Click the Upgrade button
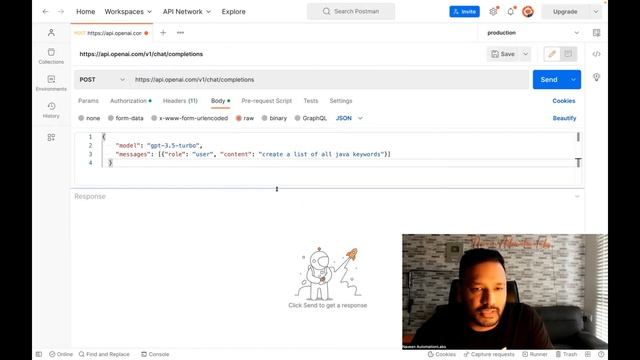 point(565,11)
